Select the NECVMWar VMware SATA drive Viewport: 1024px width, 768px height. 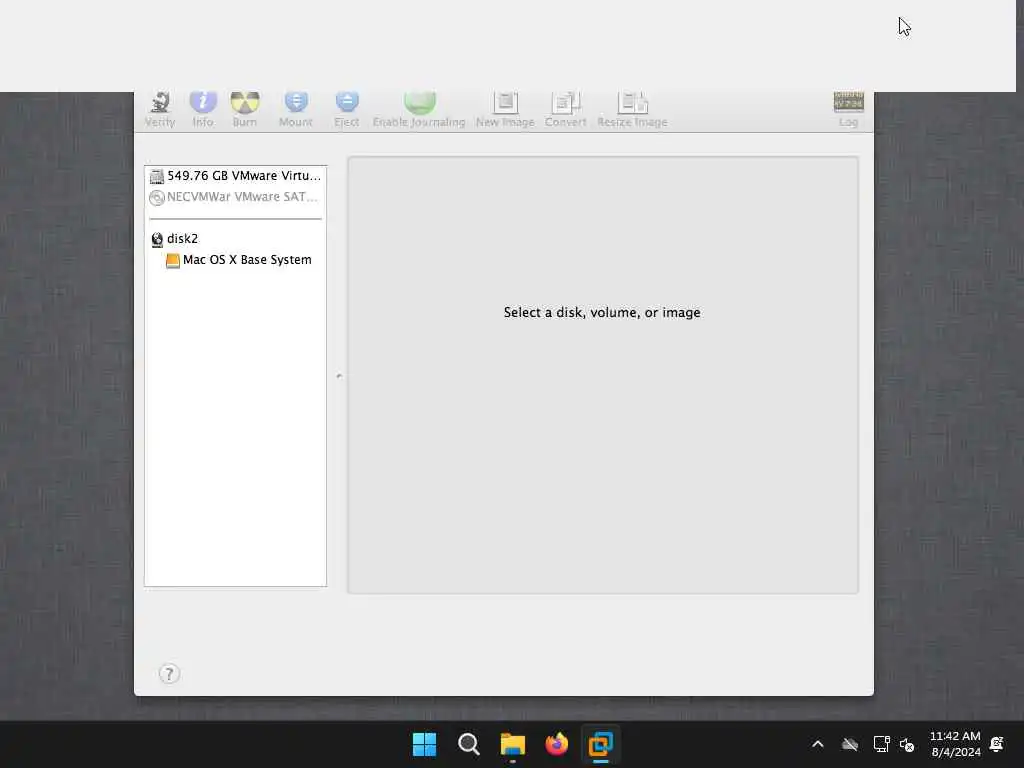tap(236, 197)
